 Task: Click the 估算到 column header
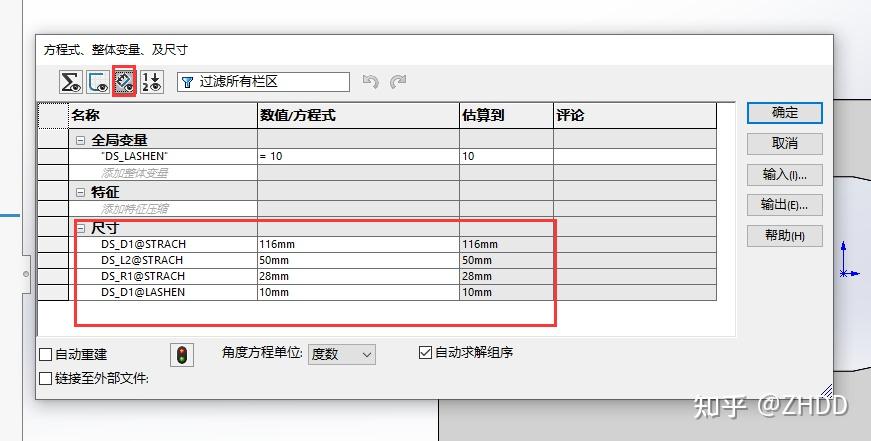506,116
